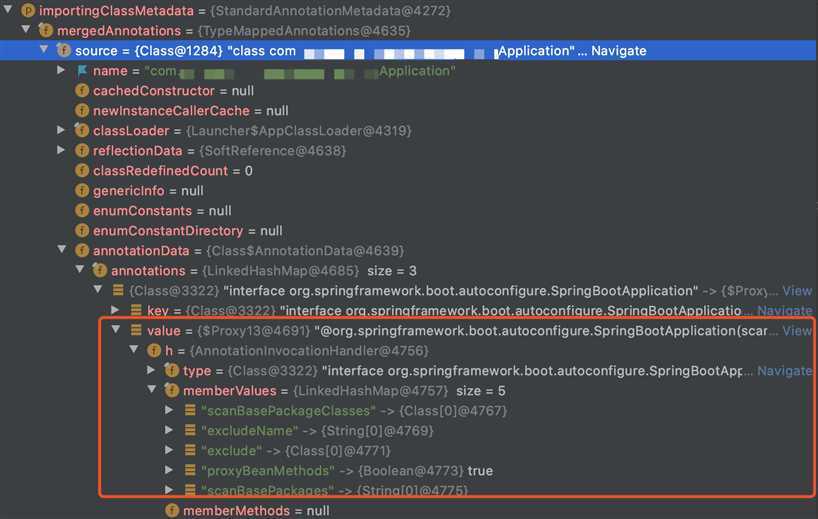Click the text Launcher$AppClassLoader@4319
818x519 pixels.
click(x=298, y=130)
